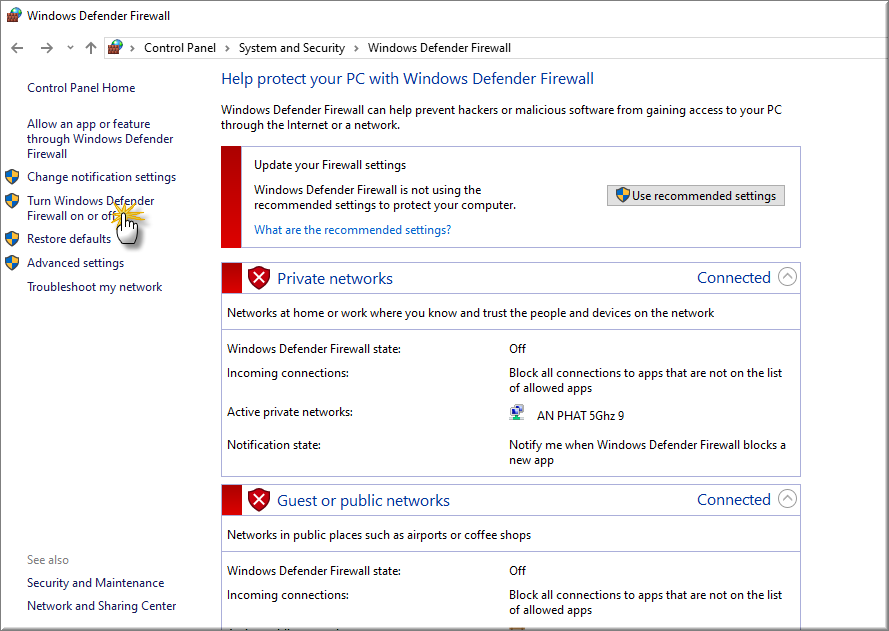The width and height of the screenshot is (889, 631).
Task: Select Guest or public networks heading
Action: pyautogui.click(x=363, y=501)
